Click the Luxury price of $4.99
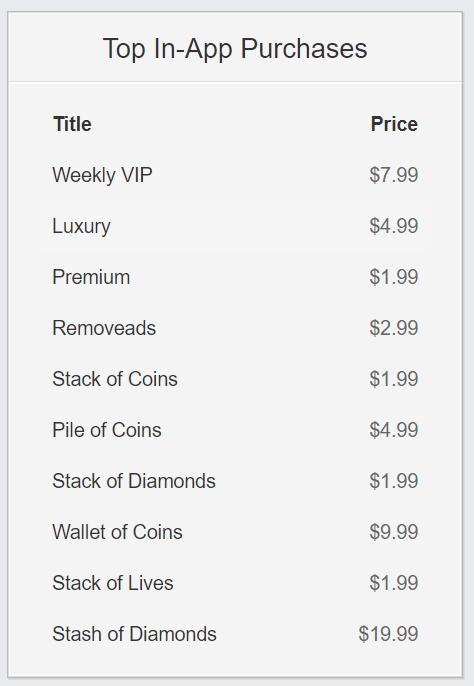Screen dimensions: 474x686 (393, 226)
